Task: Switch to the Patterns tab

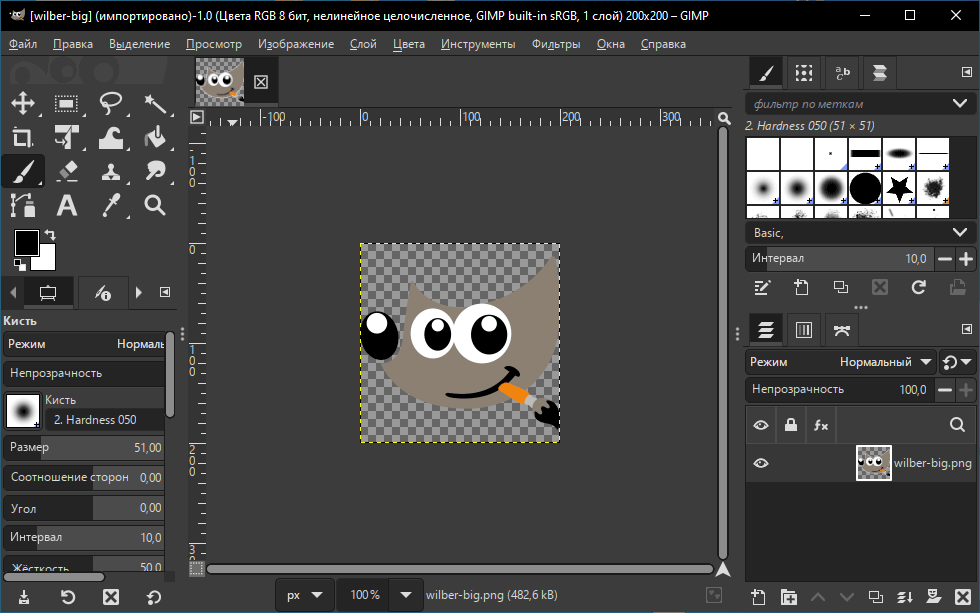Action: click(804, 73)
